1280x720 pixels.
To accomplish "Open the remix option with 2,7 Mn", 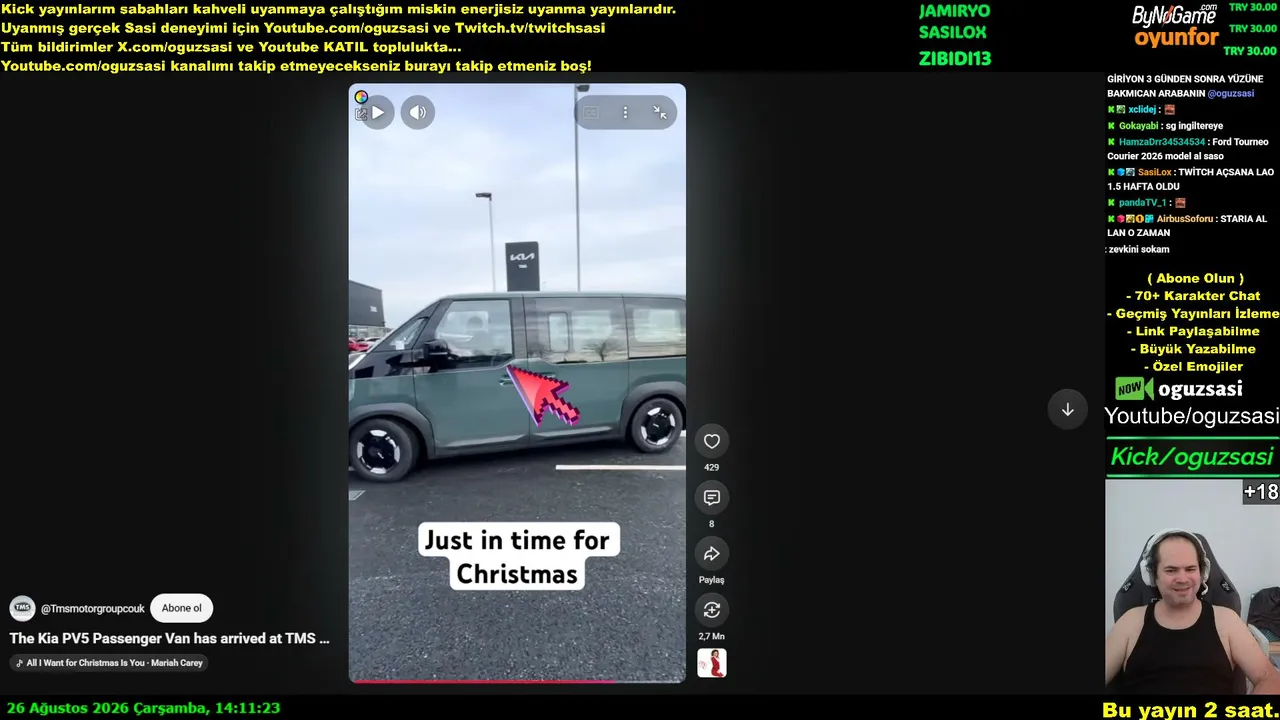I will pyautogui.click(x=712, y=609).
